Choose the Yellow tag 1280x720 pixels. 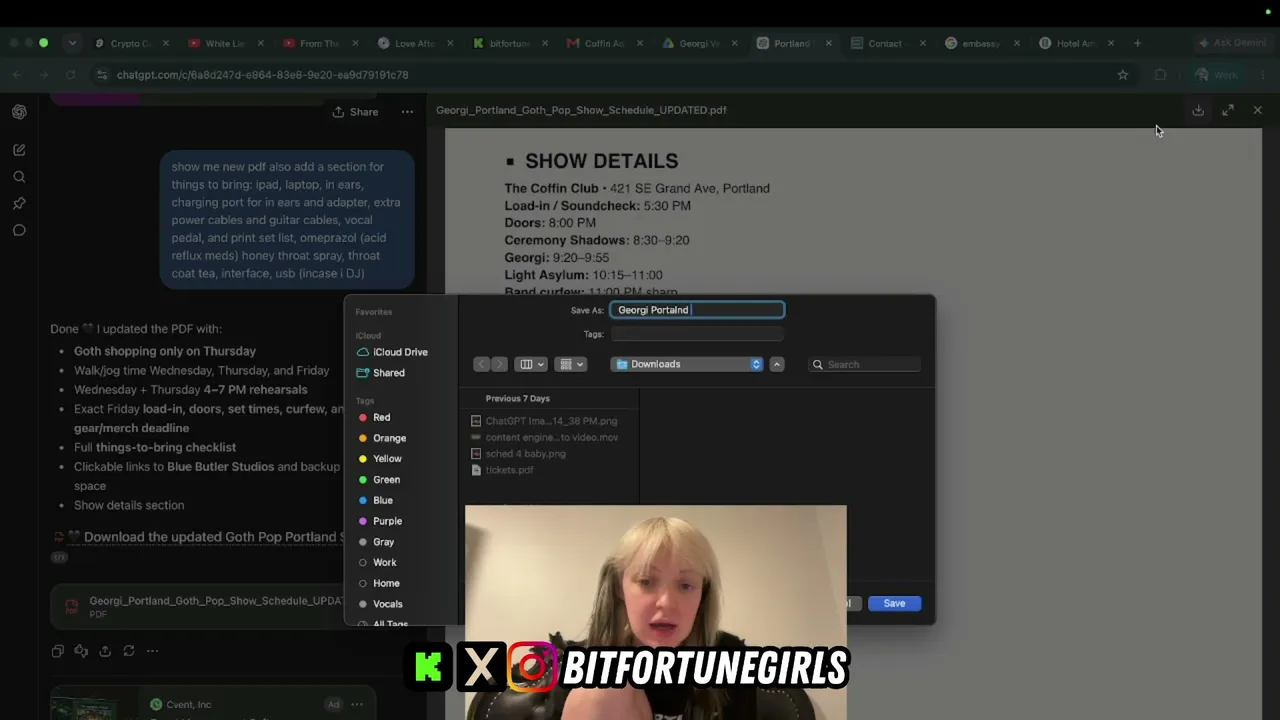[380, 459]
